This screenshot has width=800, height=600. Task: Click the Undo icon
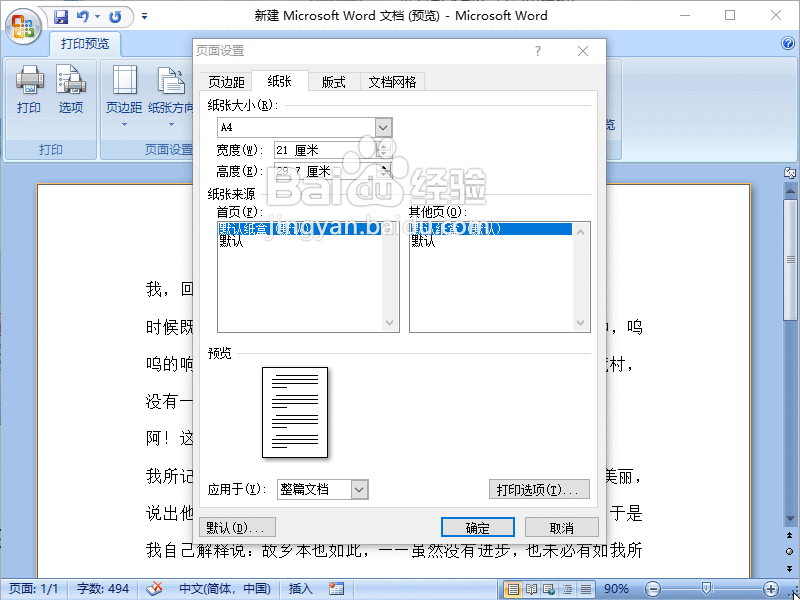(85, 15)
